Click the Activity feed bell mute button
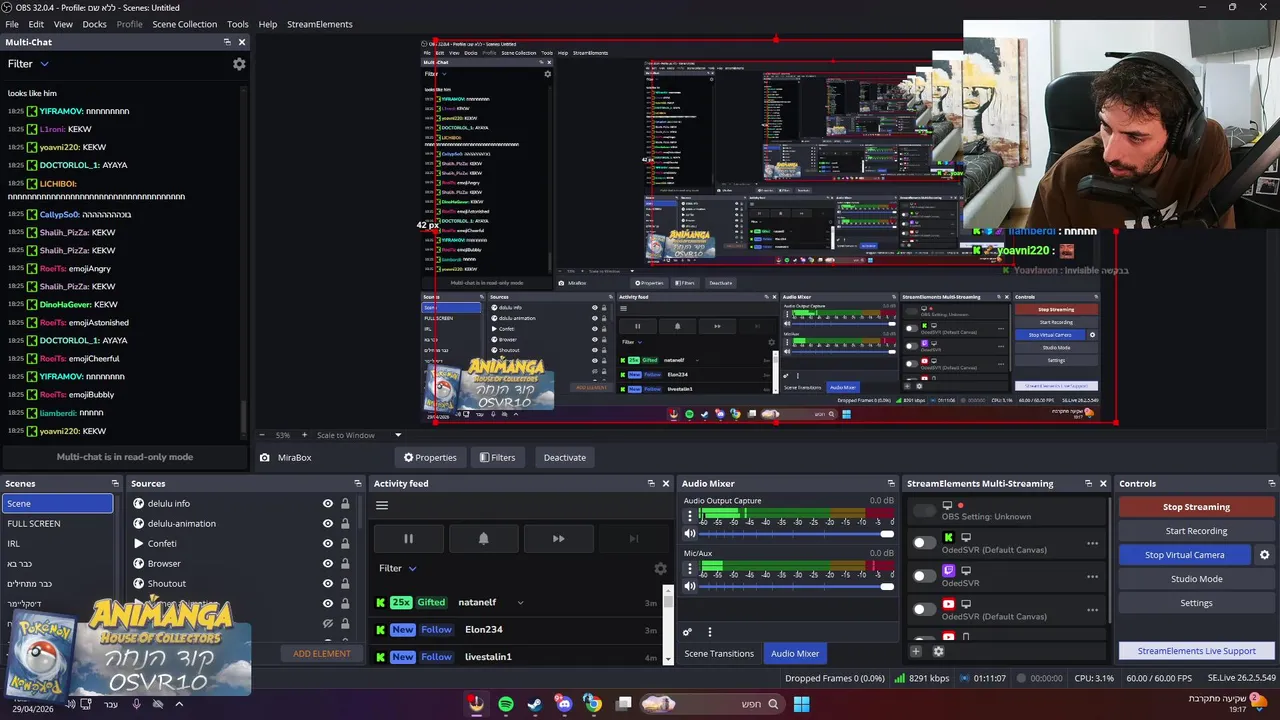Viewport: 1280px width, 720px height. pyautogui.click(x=483, y=539)
